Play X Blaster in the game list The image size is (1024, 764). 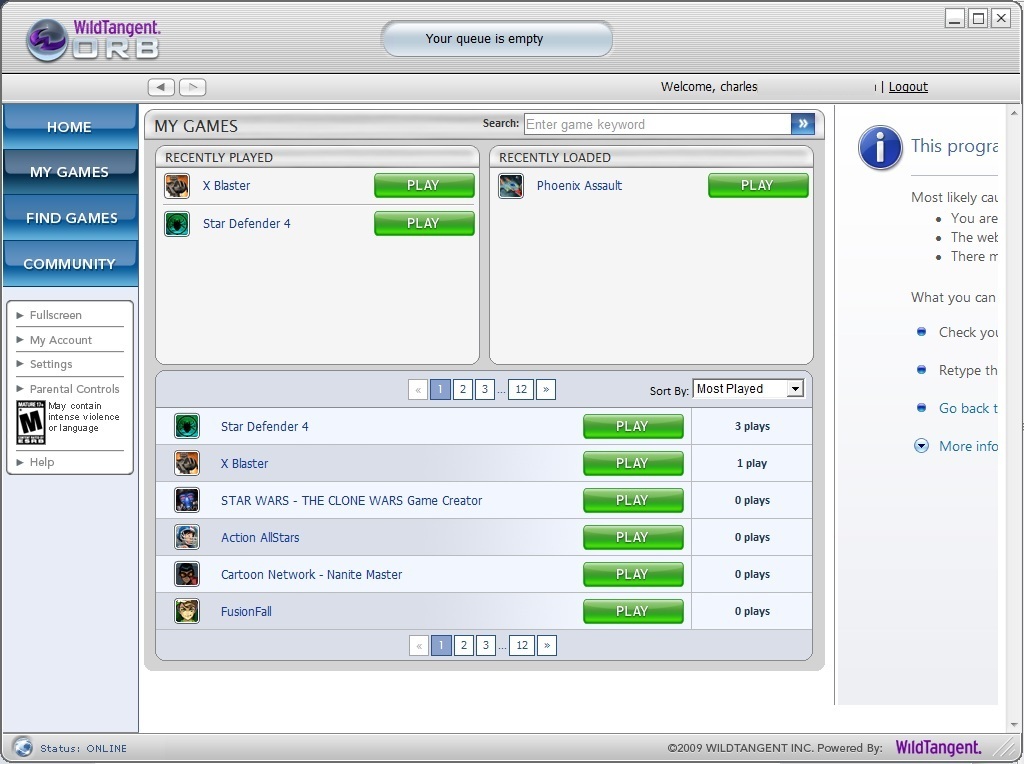[x=633, y=464]
